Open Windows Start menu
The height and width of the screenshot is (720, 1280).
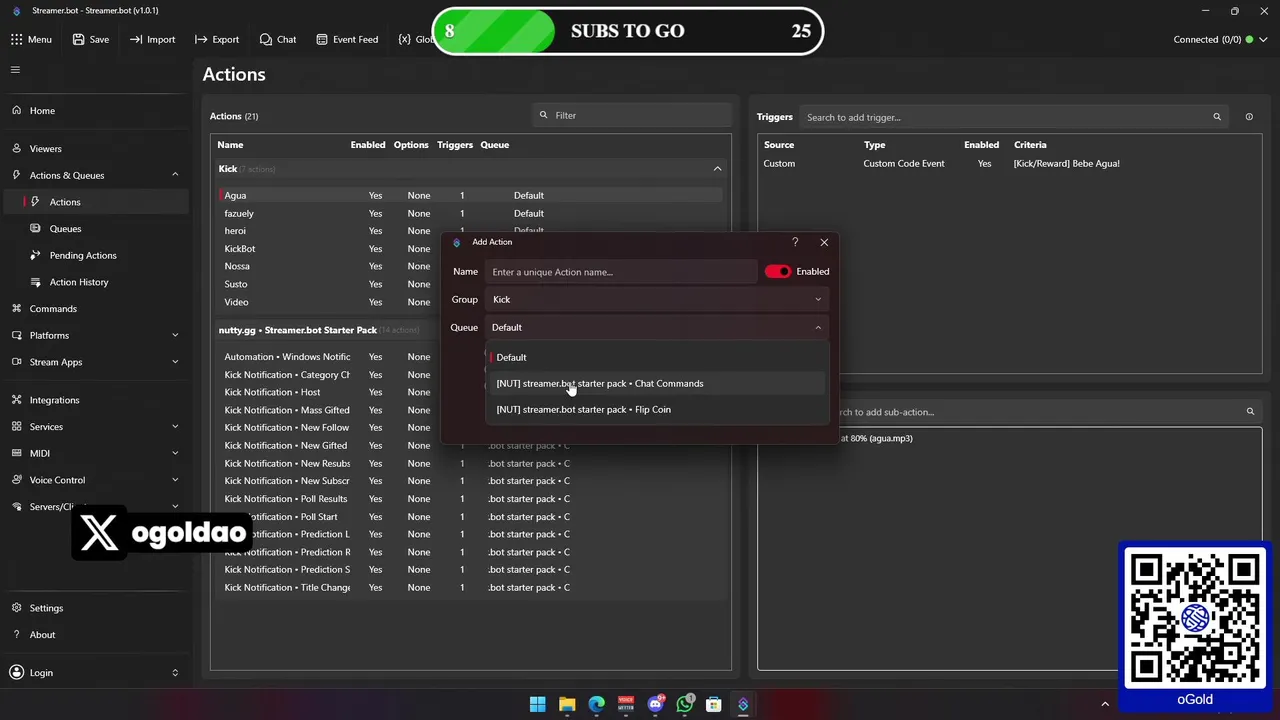(538, 705)
